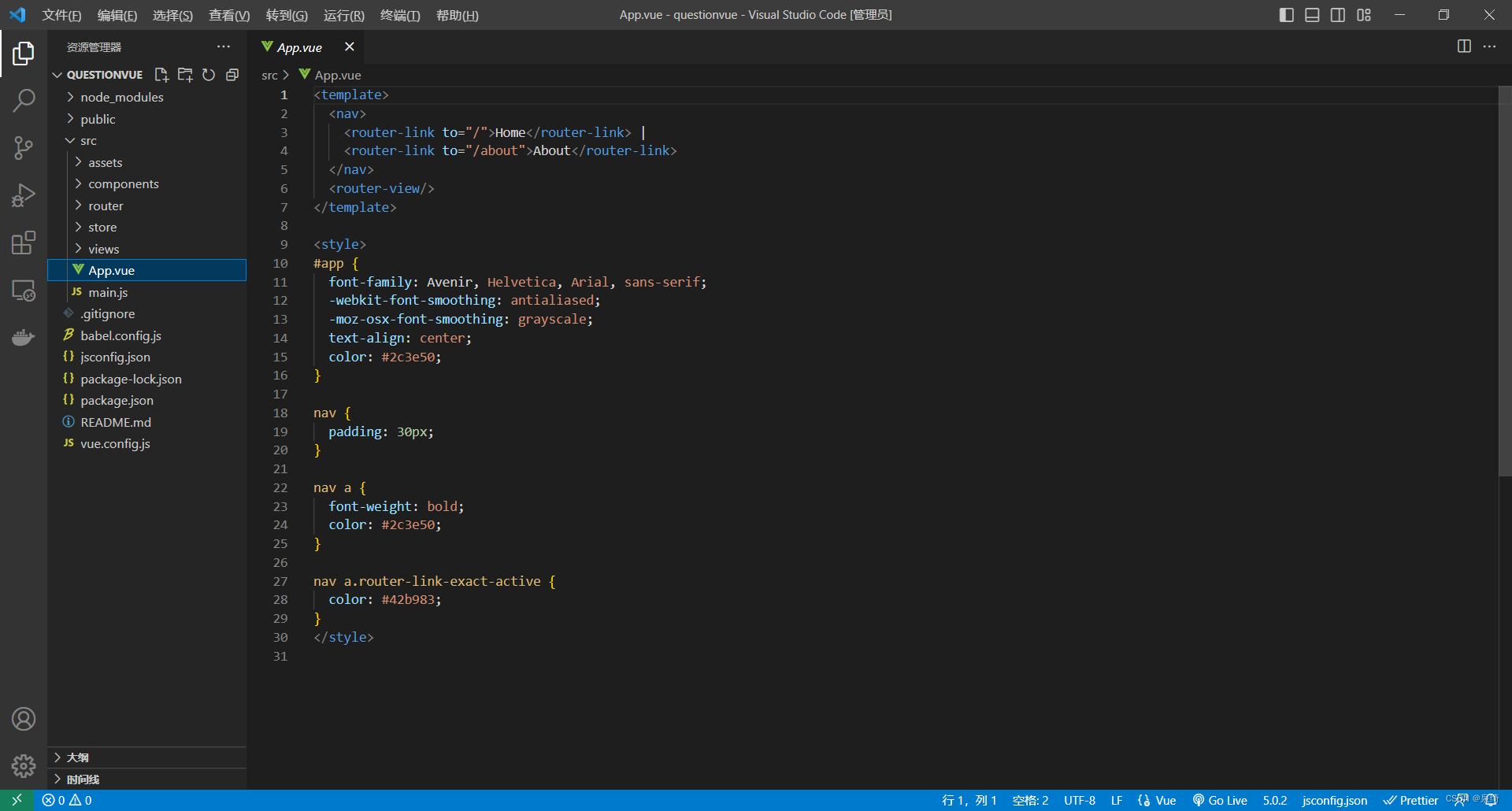Expand the 时间线 timeline section
Viewport: 1512px width, 811px height.
[x=146, y=780]
